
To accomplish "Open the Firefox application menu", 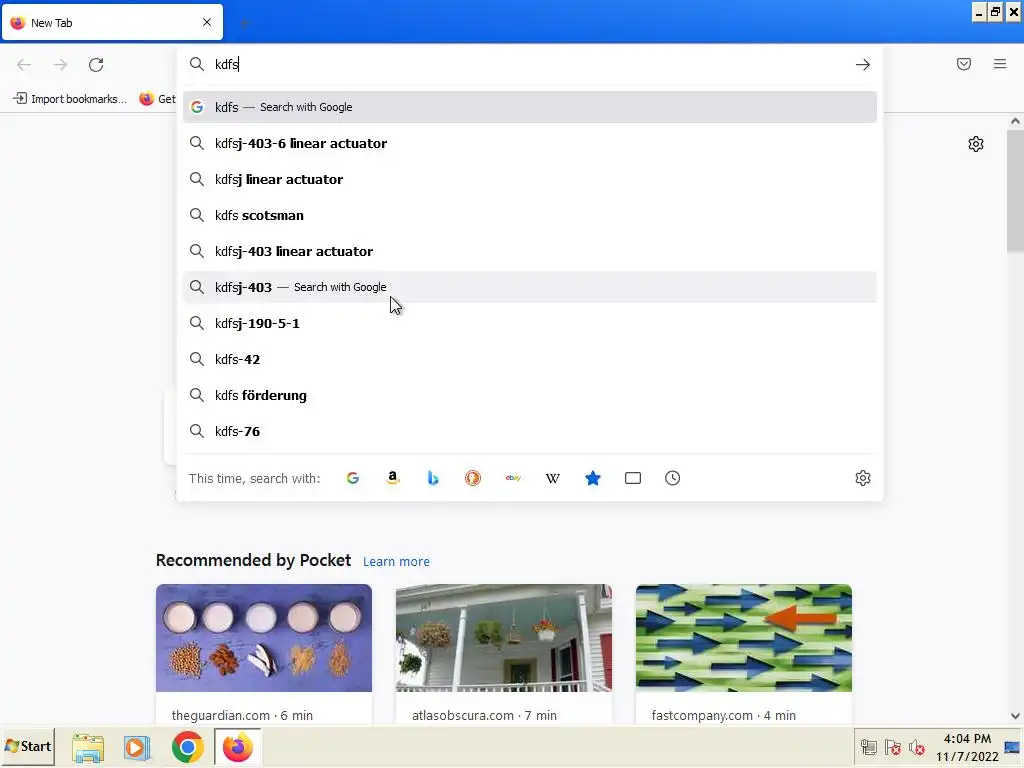I will 1000,64.
